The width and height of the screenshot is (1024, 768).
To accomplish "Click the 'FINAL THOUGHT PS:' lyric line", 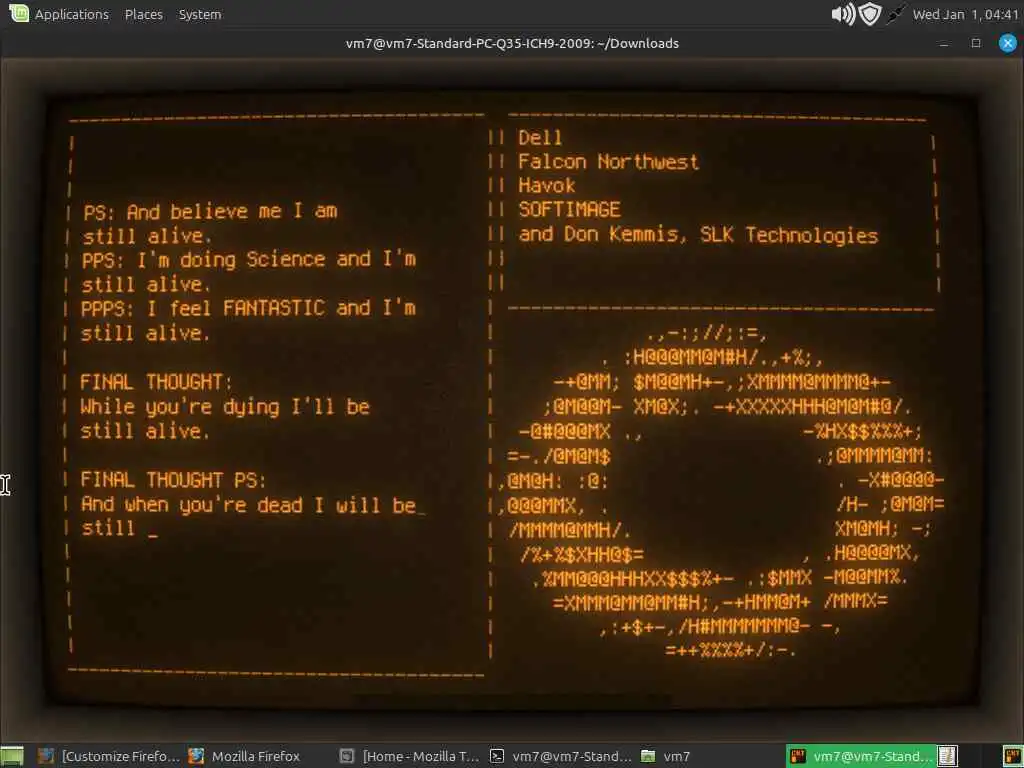I will click(172, 480).
